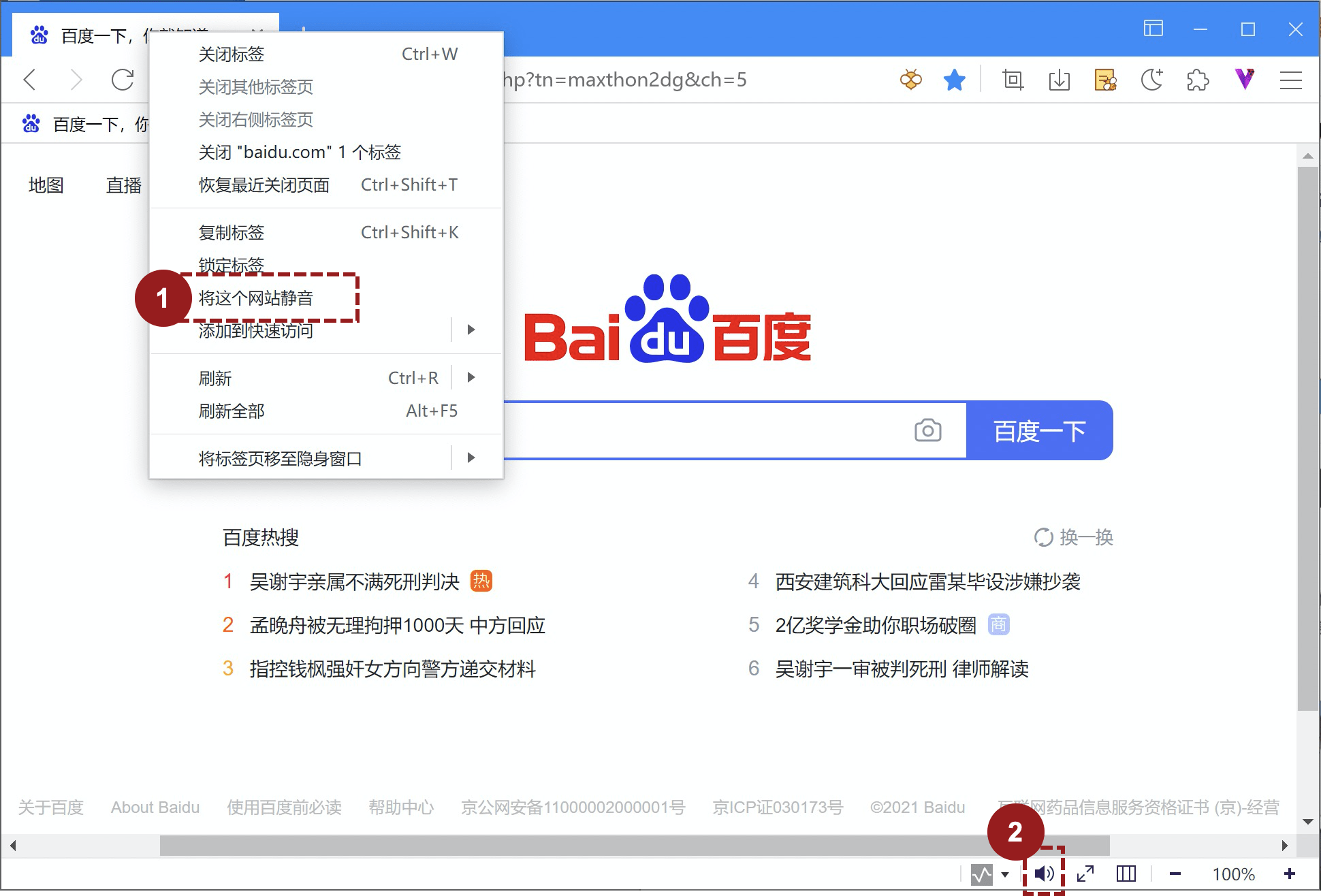Open hot search 吴谢宇一审被判死刑 律师解读

(902, 669)
